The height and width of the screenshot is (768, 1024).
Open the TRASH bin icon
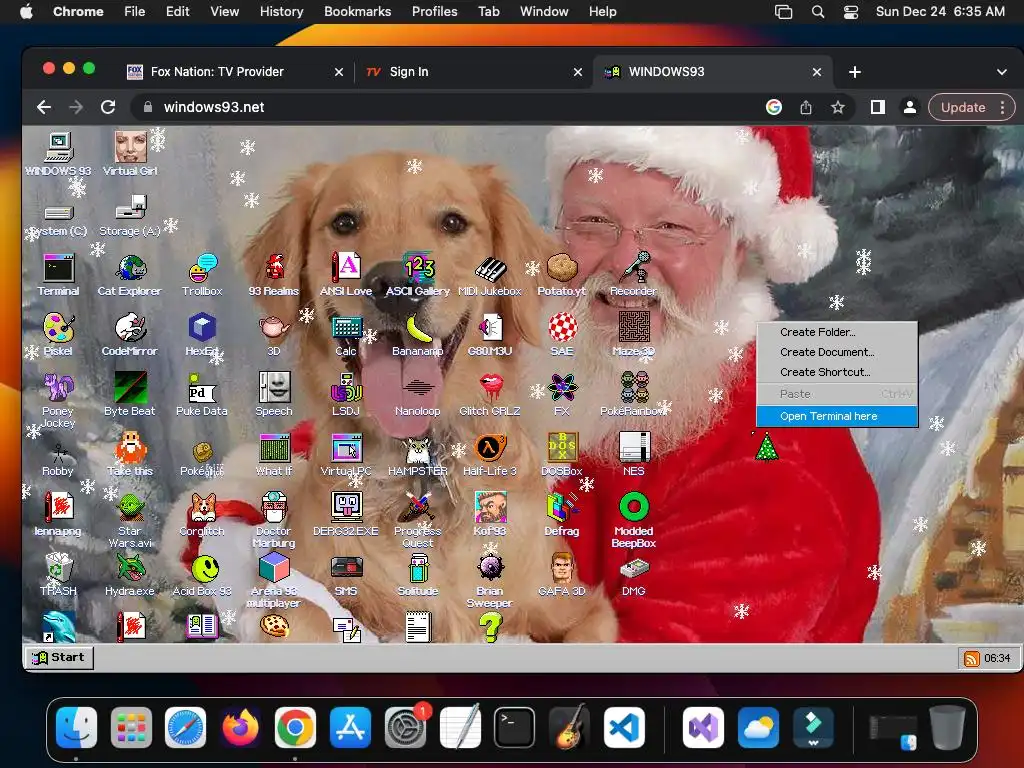(58, 575)
